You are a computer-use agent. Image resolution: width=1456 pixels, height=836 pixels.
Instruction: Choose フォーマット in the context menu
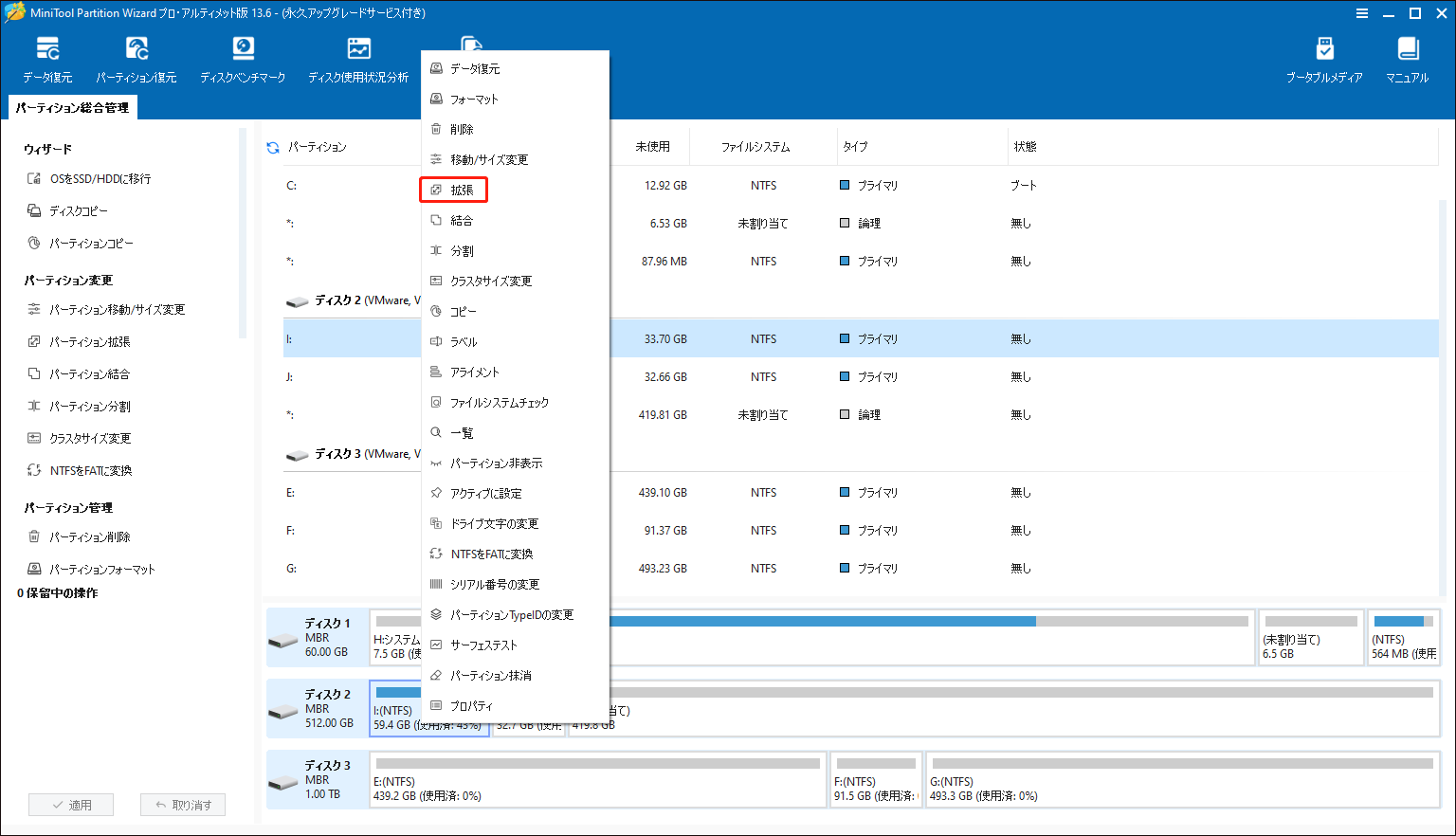pyautogui.click(x=515, y=99)
